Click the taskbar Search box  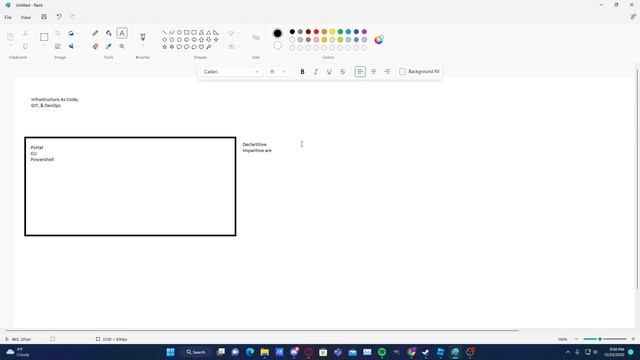(196, 352)
